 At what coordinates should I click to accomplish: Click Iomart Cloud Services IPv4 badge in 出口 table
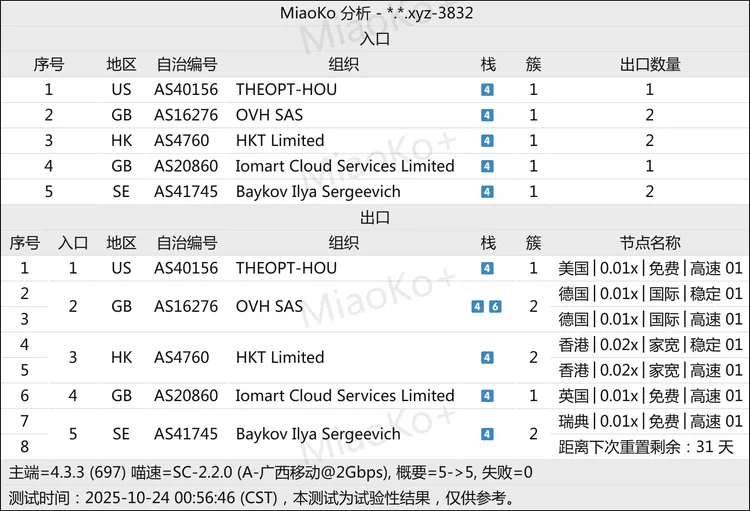[x=487, y=396]
